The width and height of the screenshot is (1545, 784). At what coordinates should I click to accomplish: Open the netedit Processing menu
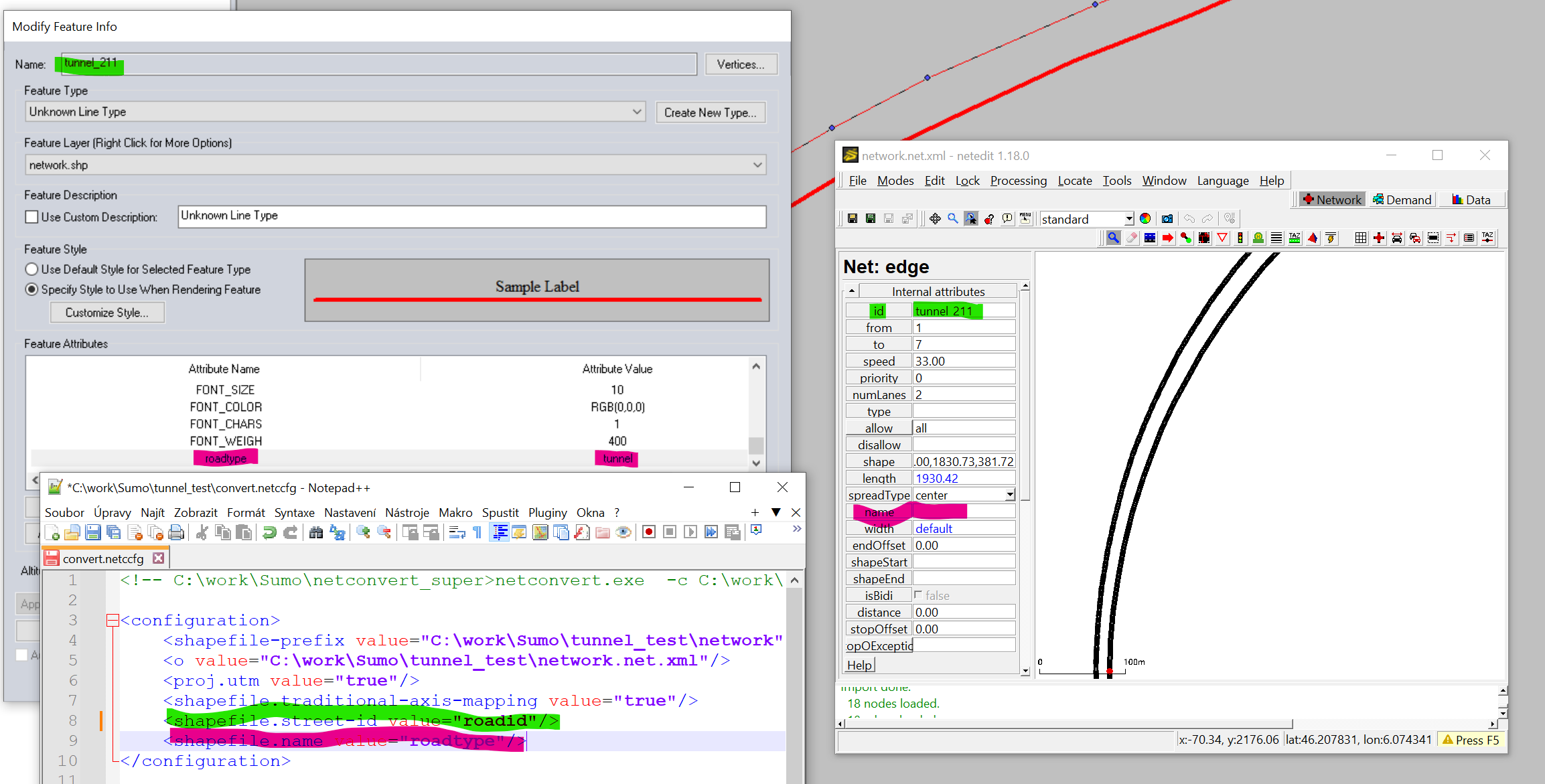coord(1018,181)
